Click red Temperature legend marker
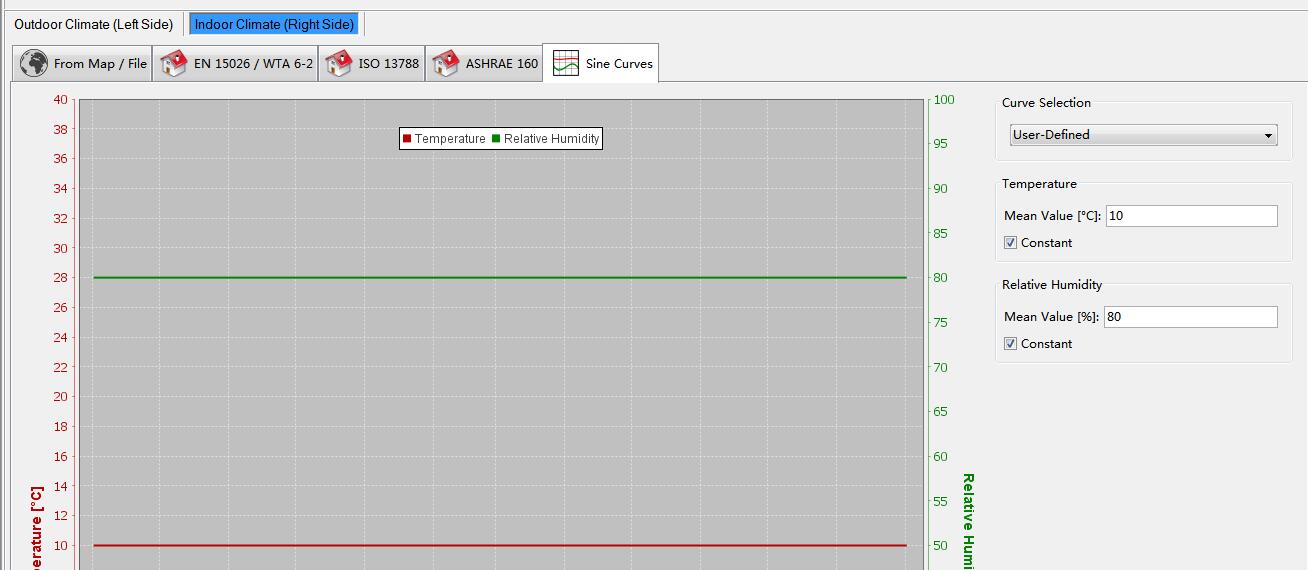Image resolution: width=1308 pixels, height=570 pixels. 407,139
